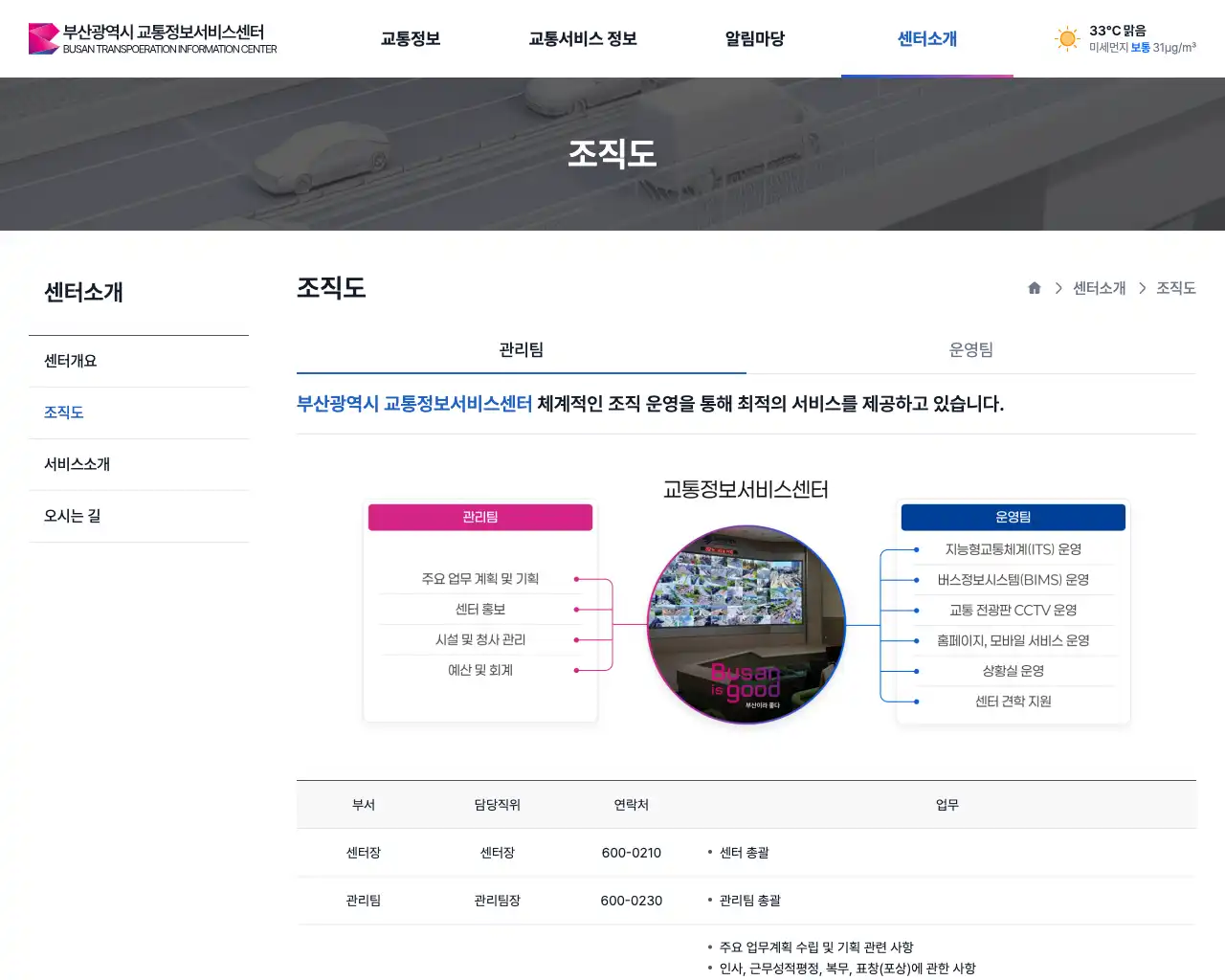
Task: Go to 센터개요 in the sidebar
Action: 139,361
